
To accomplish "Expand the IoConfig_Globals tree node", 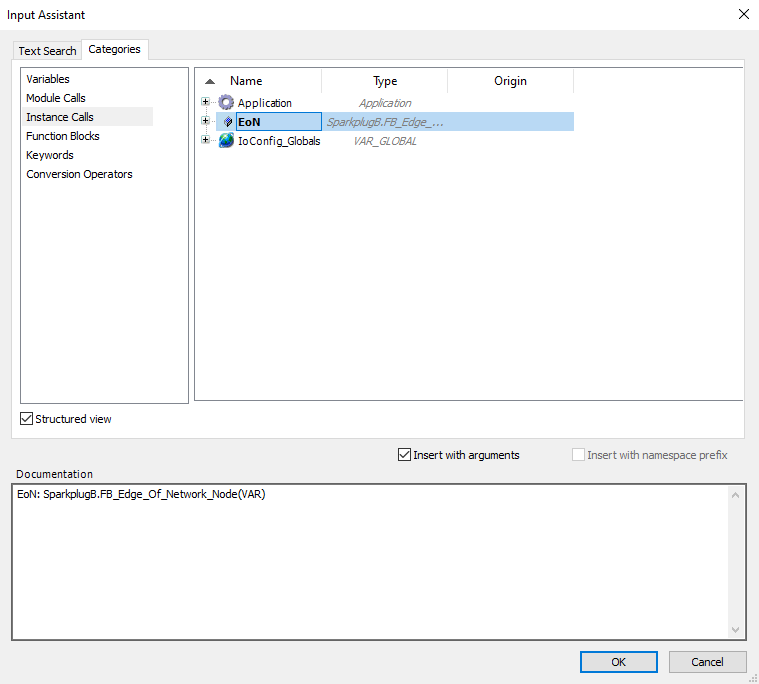I will coord(206,140).
